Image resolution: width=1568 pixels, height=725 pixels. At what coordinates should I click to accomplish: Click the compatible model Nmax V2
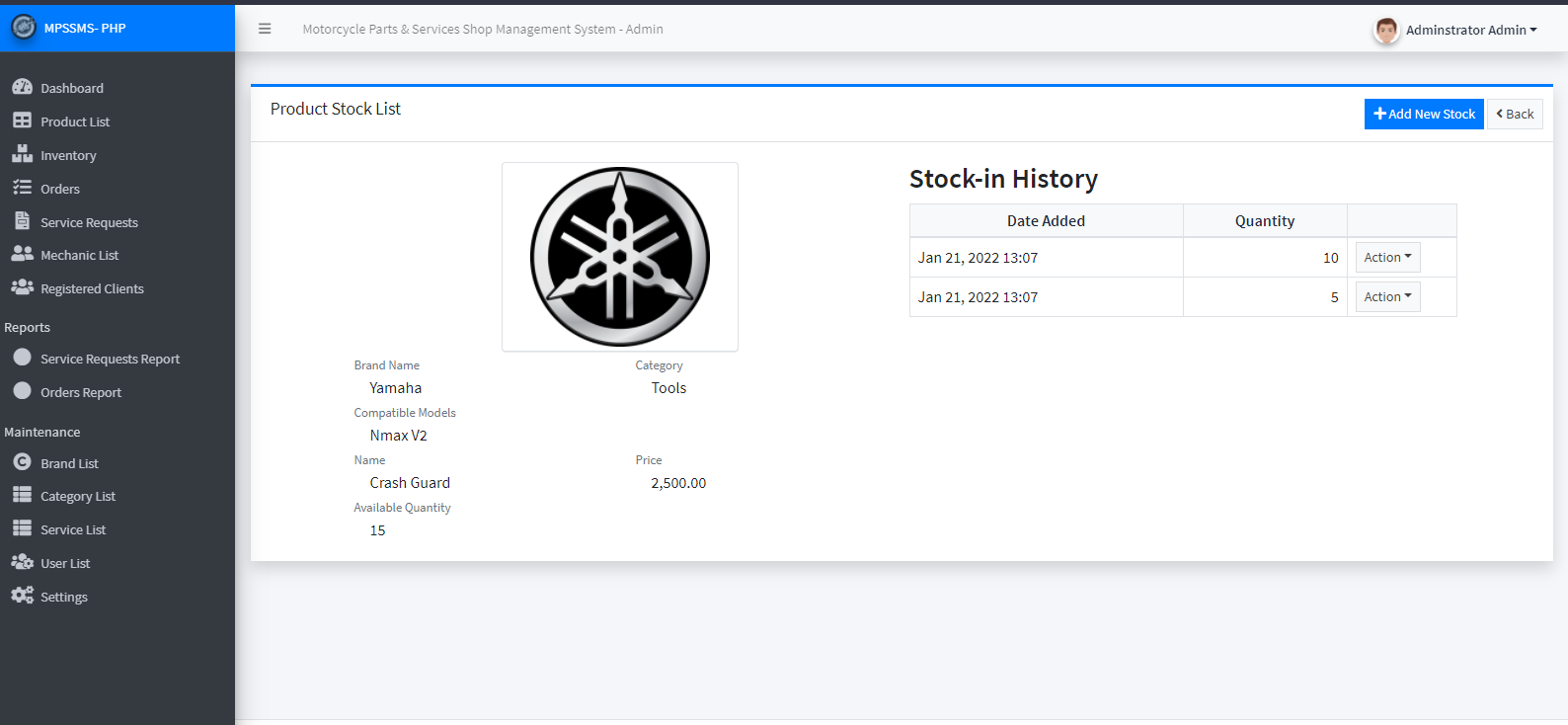coord(399,436)
